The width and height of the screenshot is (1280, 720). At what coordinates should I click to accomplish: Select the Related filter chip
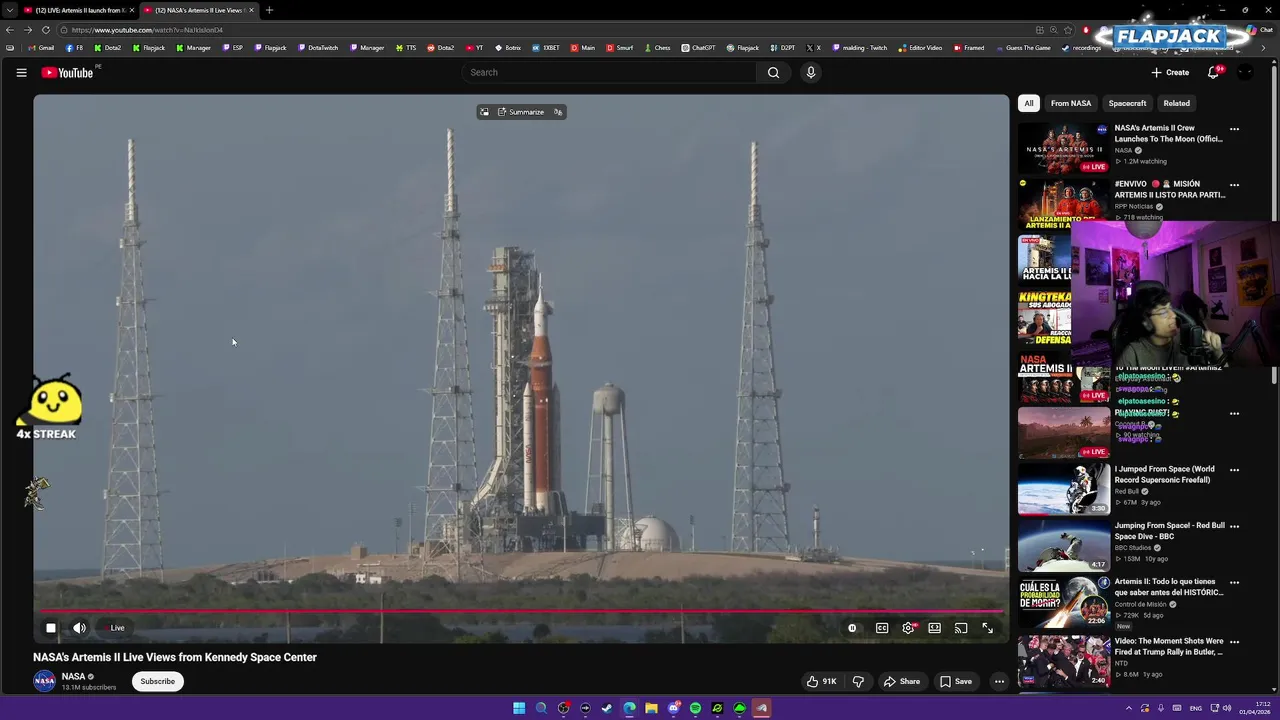click(x=1176, y=103)
